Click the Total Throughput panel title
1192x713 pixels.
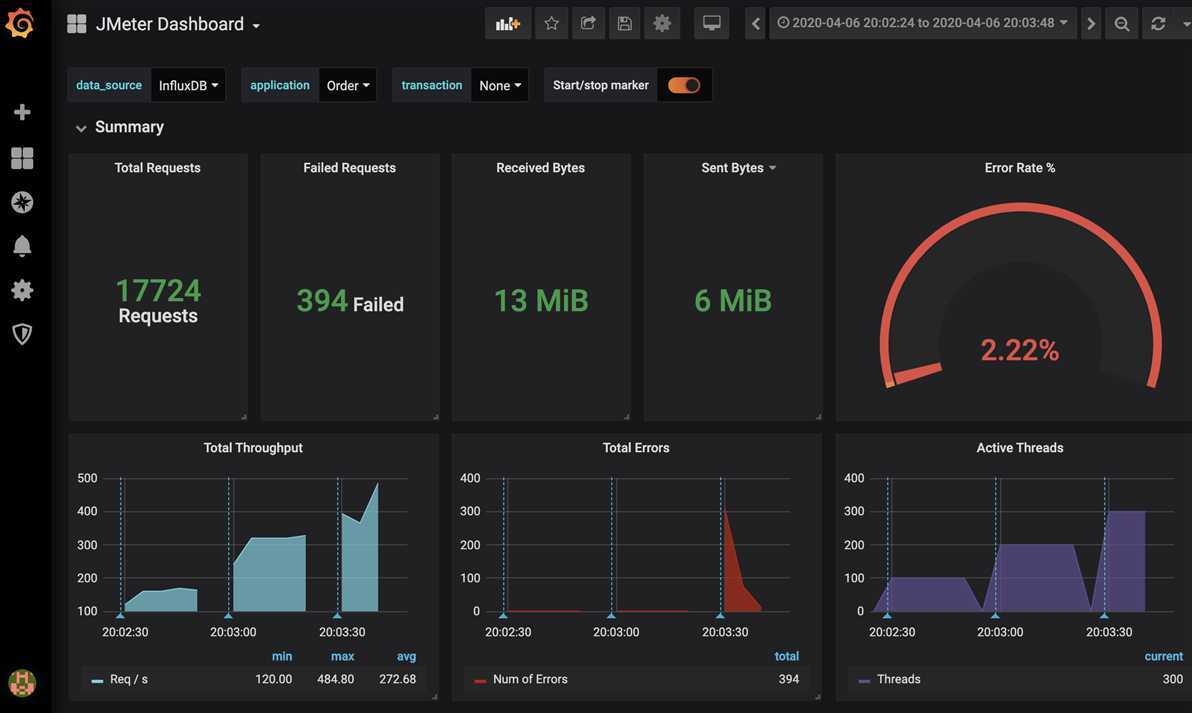[253, 448]
